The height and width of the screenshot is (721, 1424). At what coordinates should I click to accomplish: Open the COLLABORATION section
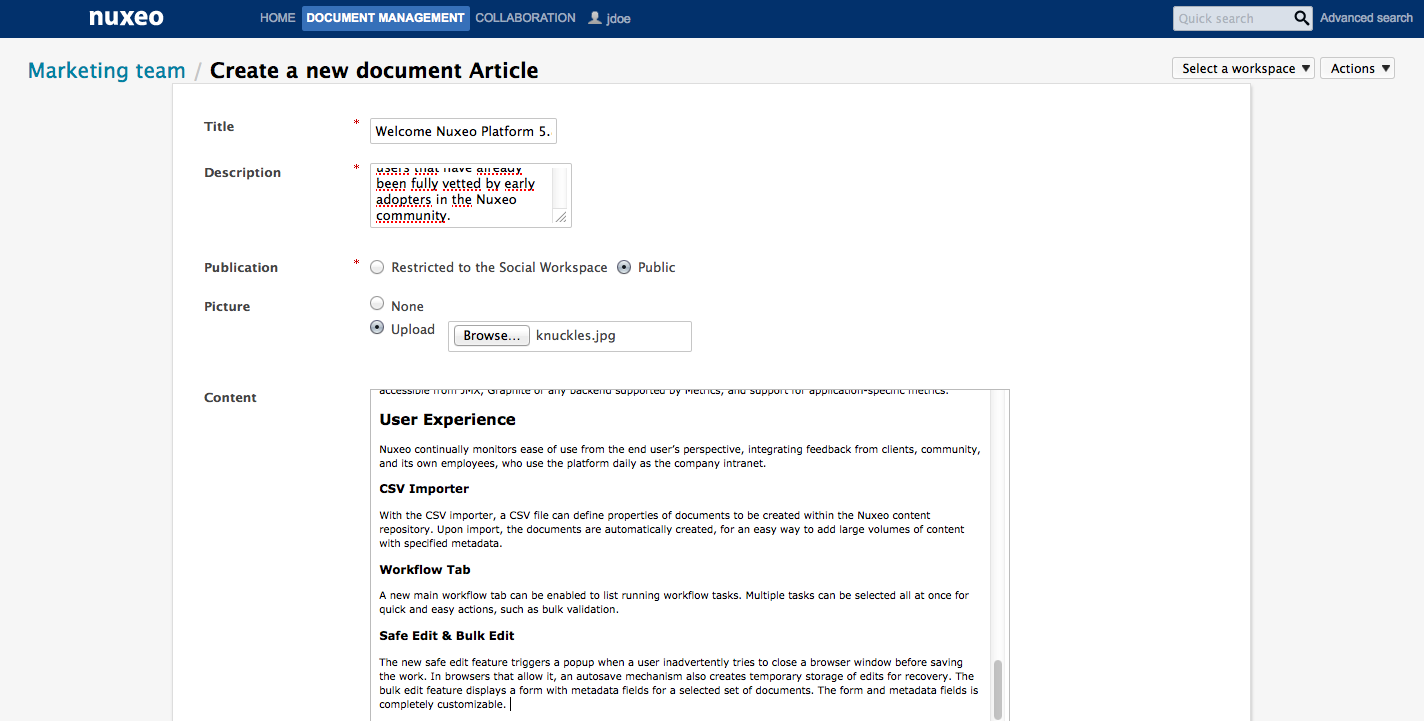(x=525, y=18)
